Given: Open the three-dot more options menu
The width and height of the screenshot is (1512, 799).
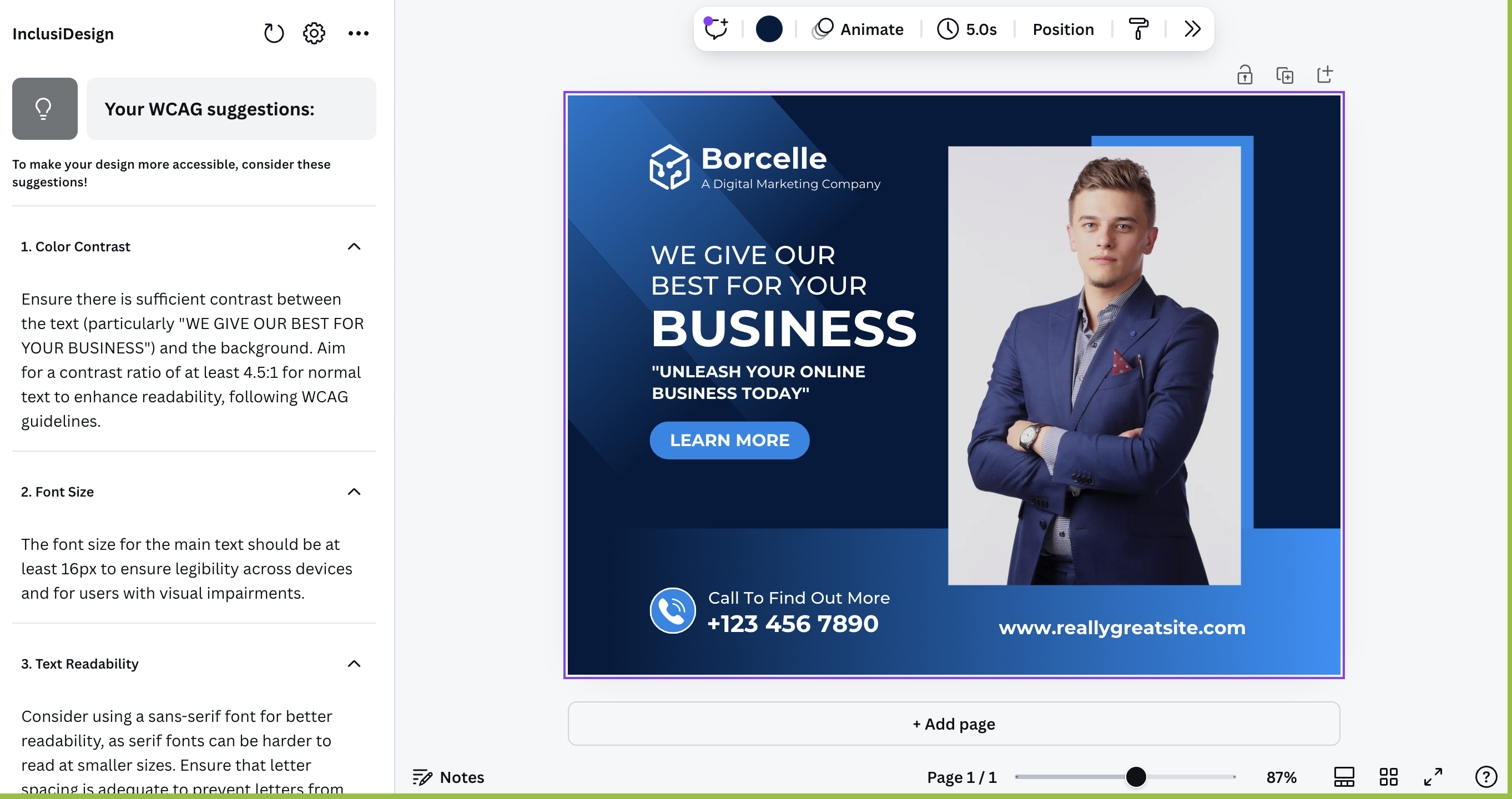Looking at the screenshot, I should click(x=358, y=33).
